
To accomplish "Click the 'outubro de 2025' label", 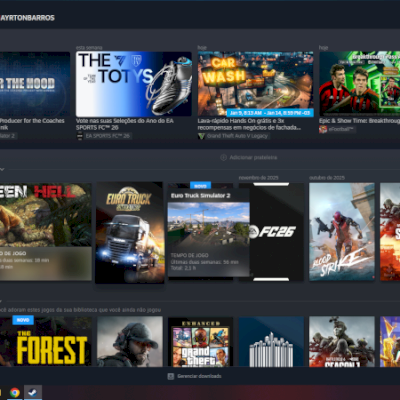I will [x=327, y=178].
